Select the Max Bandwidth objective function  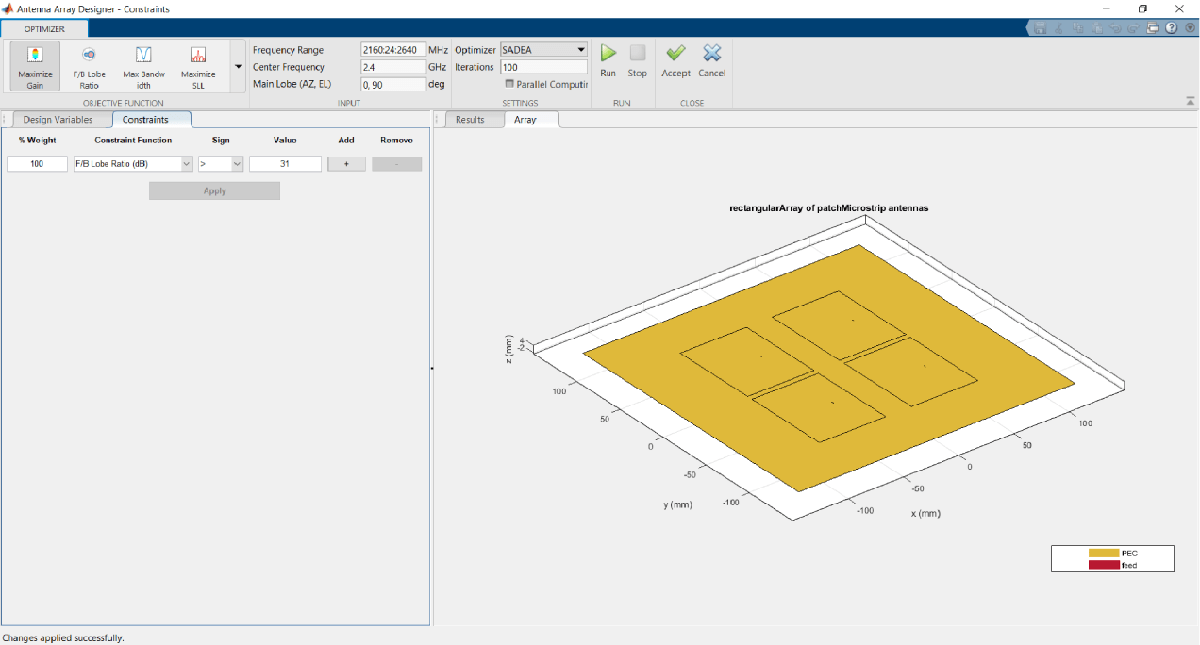143,66
